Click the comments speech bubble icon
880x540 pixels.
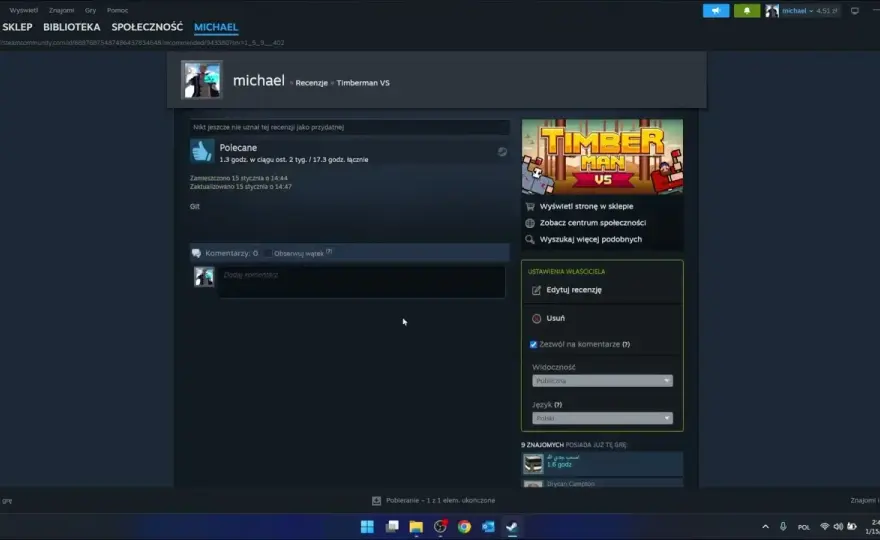196,253
